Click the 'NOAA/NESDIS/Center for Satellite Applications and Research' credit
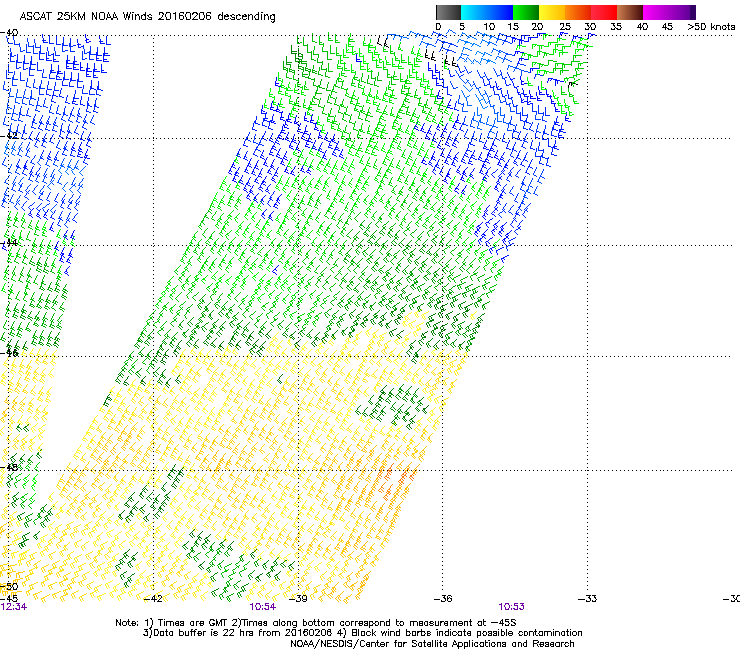 point(432,644)
